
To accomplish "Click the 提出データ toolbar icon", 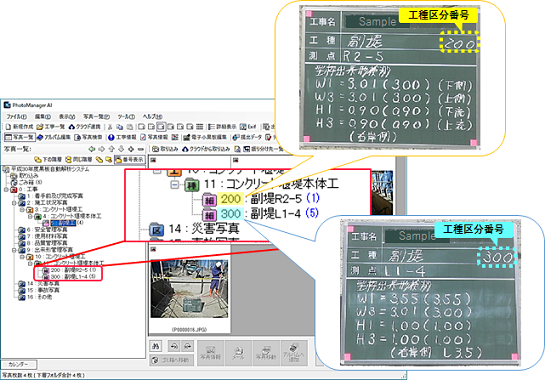I will 247,137.
